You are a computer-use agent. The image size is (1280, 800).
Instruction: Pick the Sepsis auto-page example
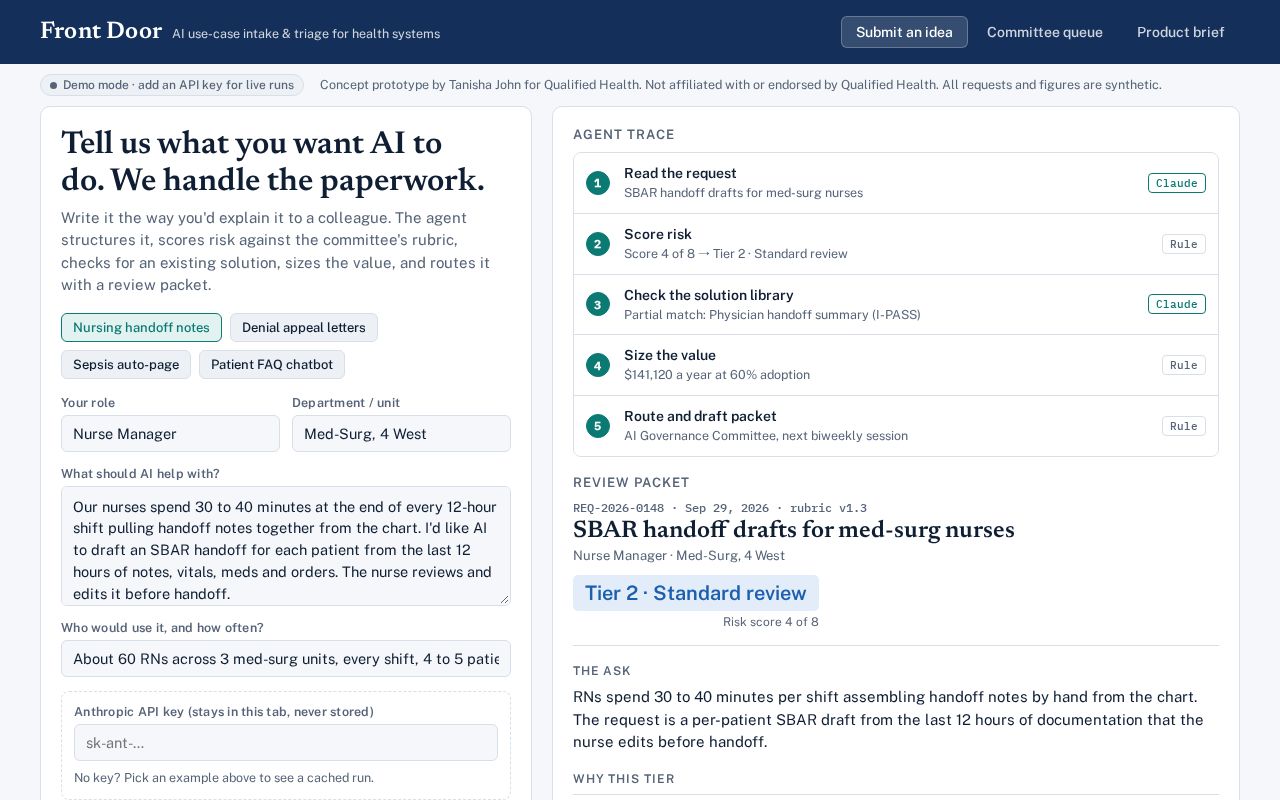pyautogui.click(x=126, y=364)
